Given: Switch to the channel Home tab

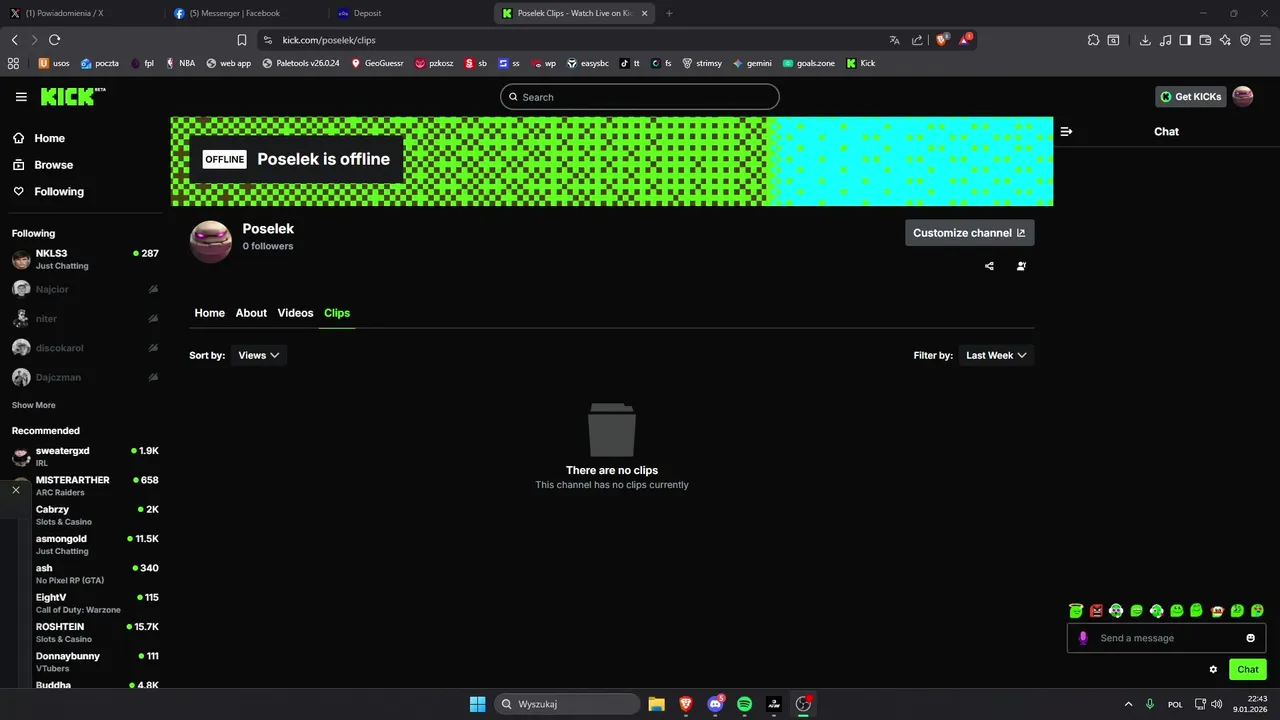Looking at the screenshot, I should click(209, 313).
